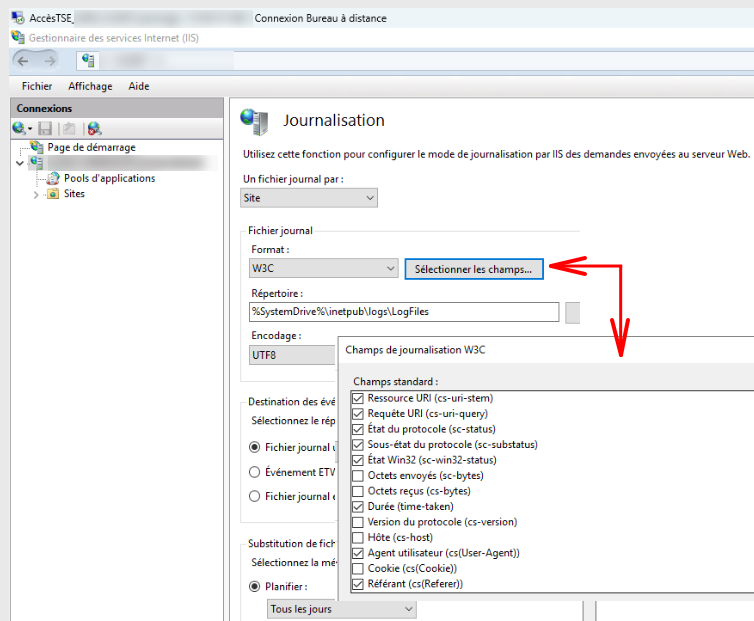Click the AccèsTSE remote desktop title icon
The image size is (754, 621).
pyautogui.click(x=18, y=18)
